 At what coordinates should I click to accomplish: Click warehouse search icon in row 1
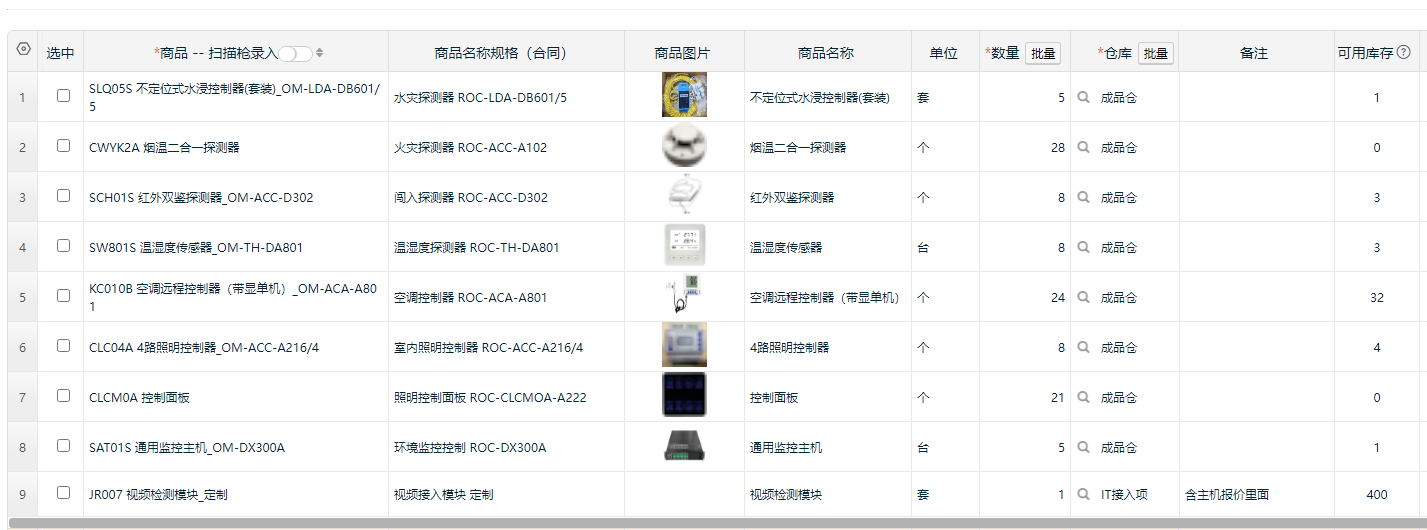point(1083,98)
